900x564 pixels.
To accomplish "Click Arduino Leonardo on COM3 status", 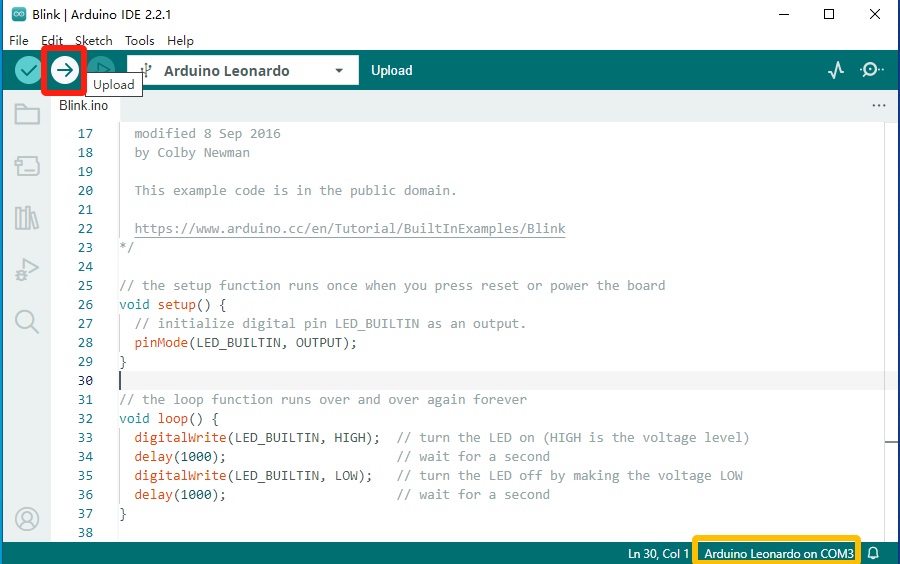I will click(778, 553).
